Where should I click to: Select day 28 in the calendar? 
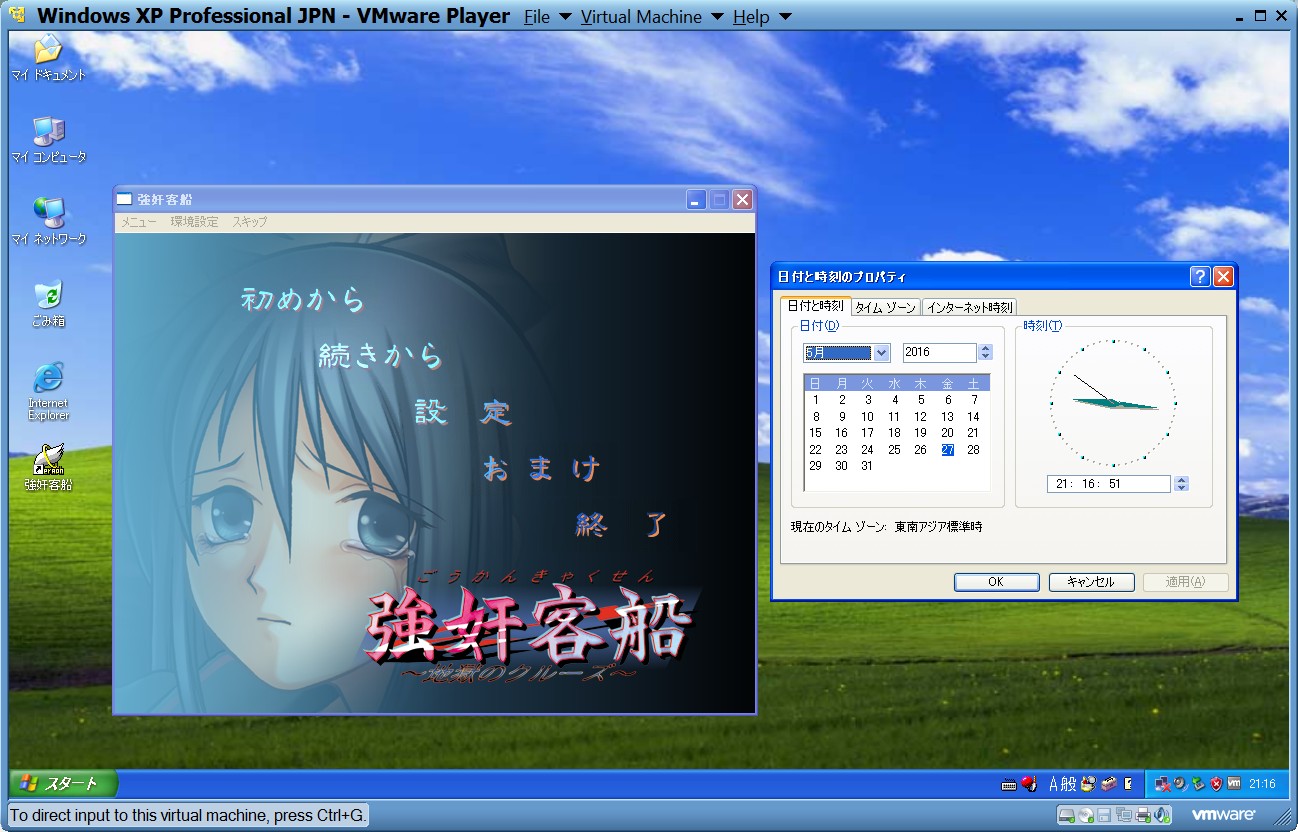[x=973, y=450]
